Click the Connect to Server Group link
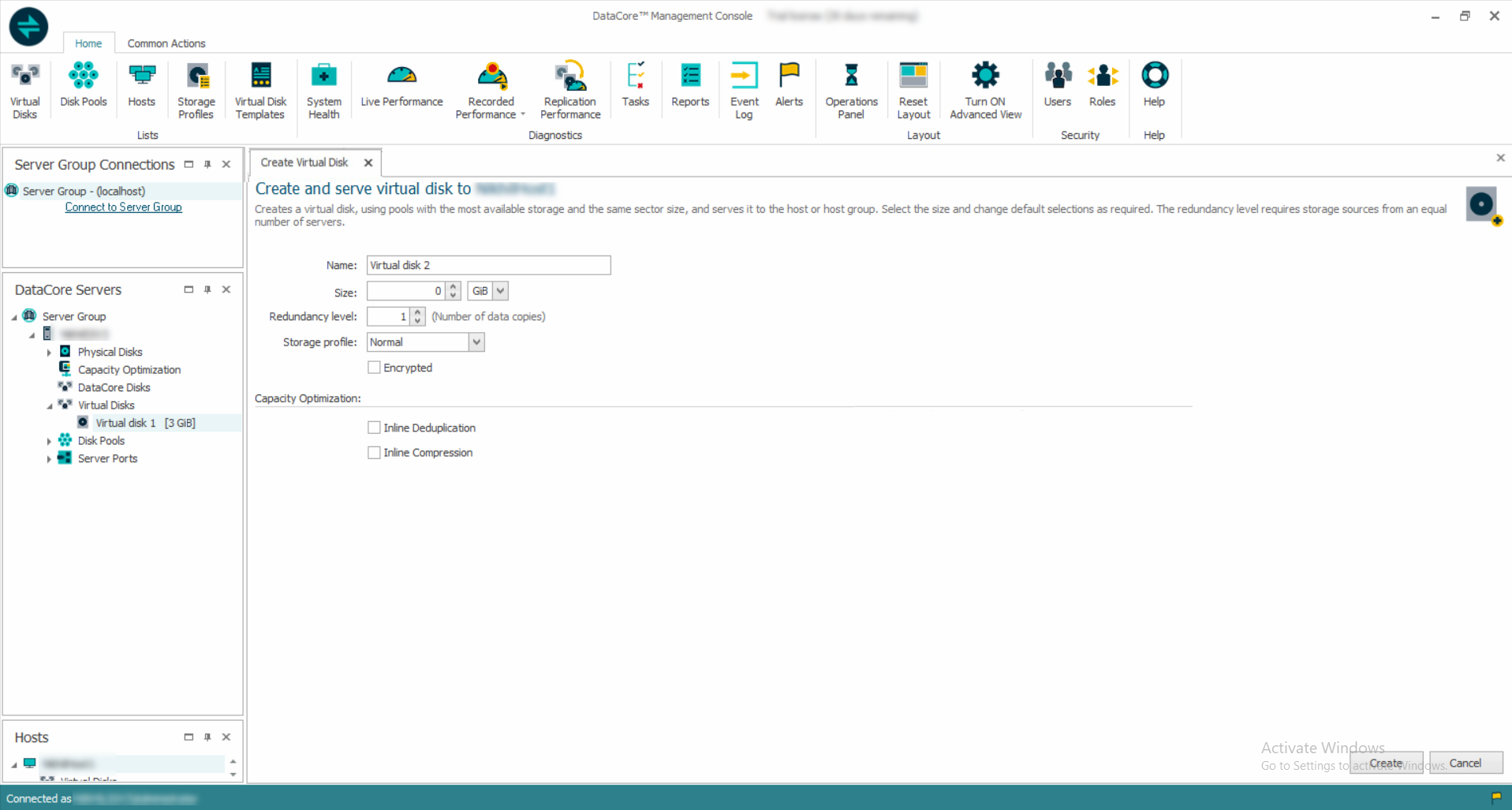Image resolution: width=1512 pixels, height=810 pixels. coord(123,207)
